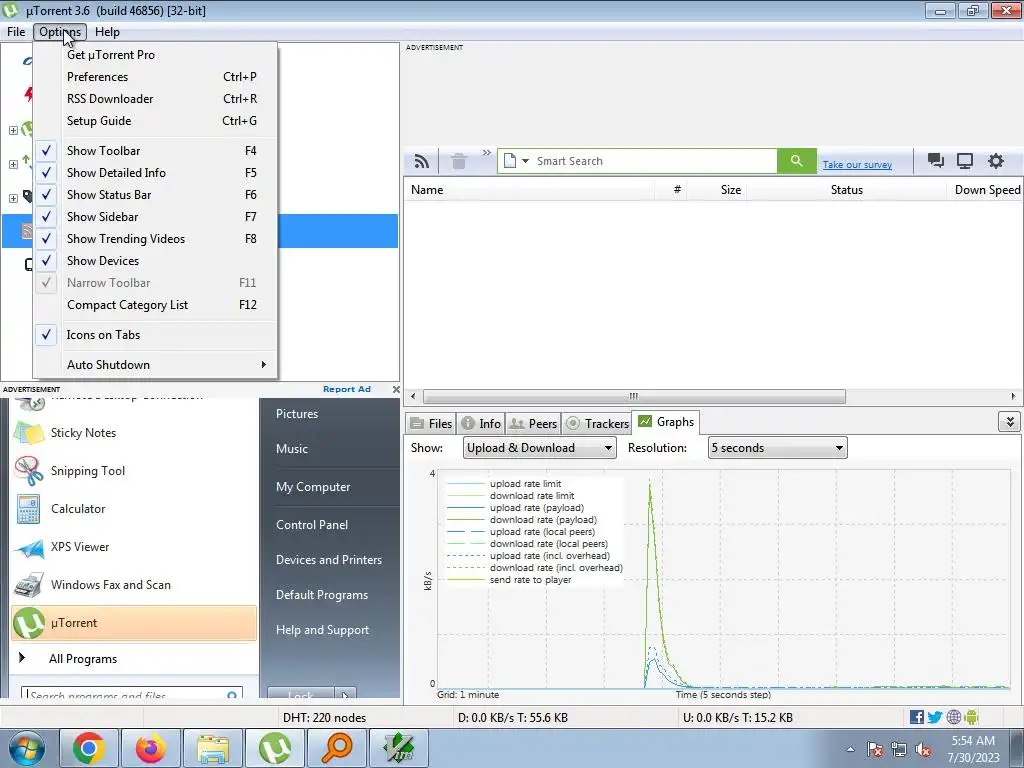Toggle Show Devices option
Screen dimensions: 1024x768
(155, 261)
